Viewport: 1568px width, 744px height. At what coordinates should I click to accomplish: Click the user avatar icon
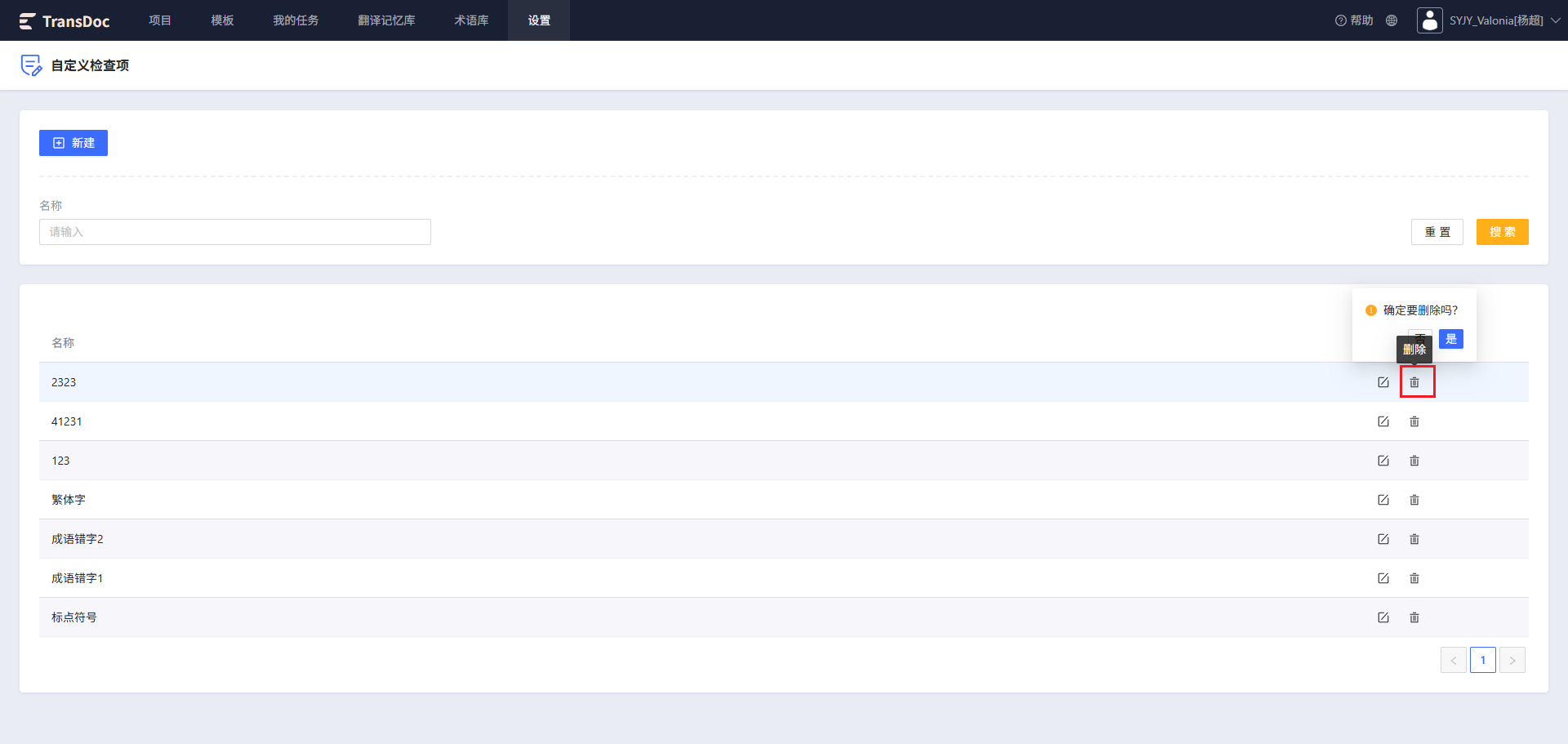(x=1430, y=20)
